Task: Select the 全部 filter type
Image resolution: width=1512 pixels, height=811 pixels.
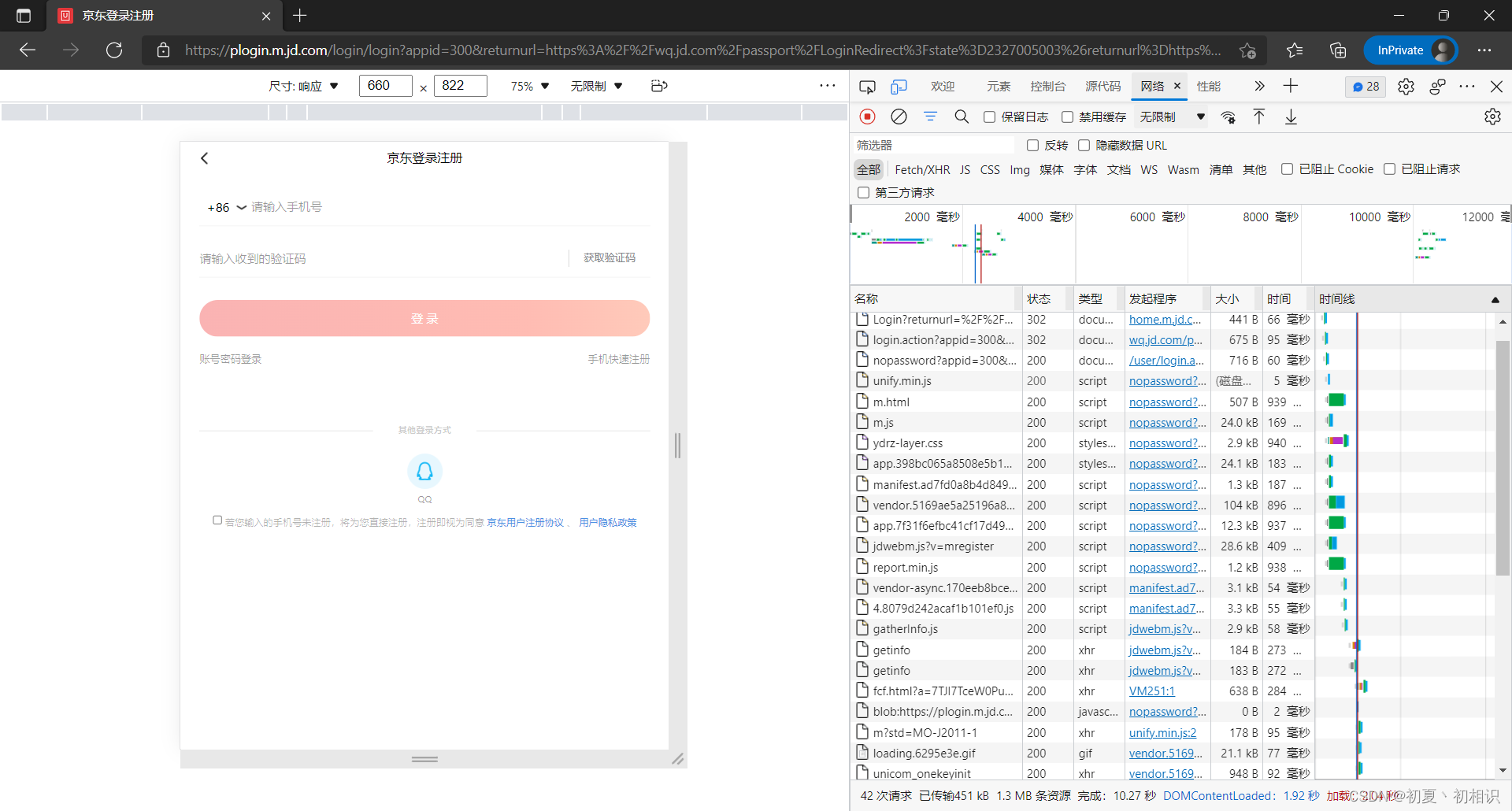Action: 869,169
